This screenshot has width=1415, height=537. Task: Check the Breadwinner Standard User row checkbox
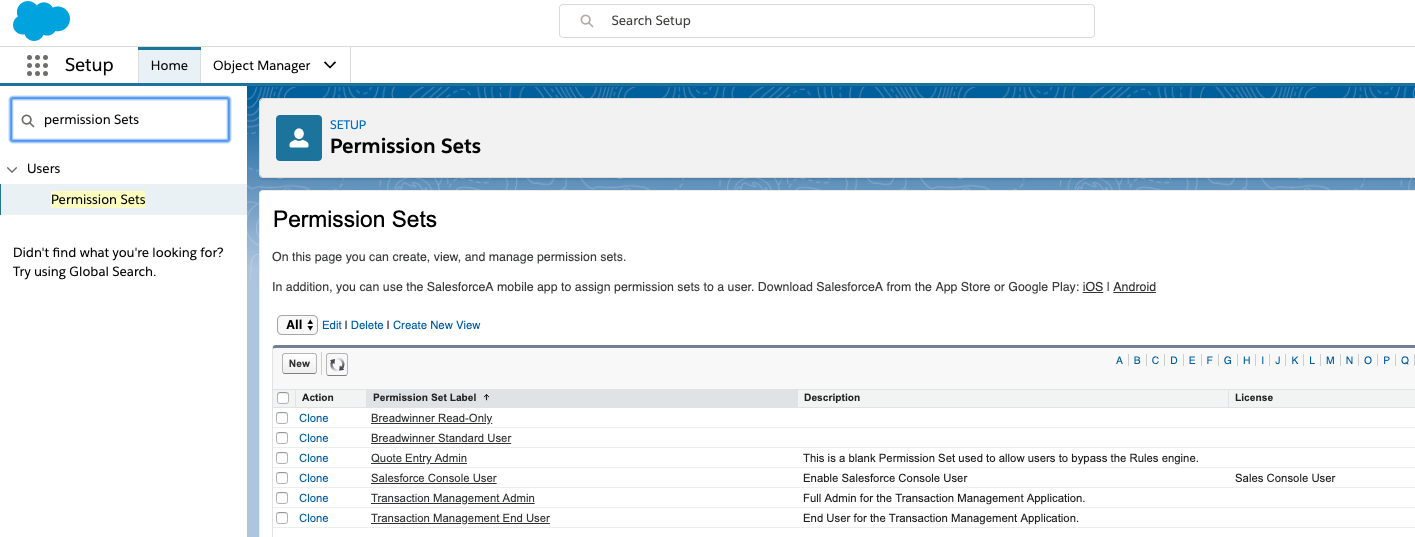click(282, 438)
